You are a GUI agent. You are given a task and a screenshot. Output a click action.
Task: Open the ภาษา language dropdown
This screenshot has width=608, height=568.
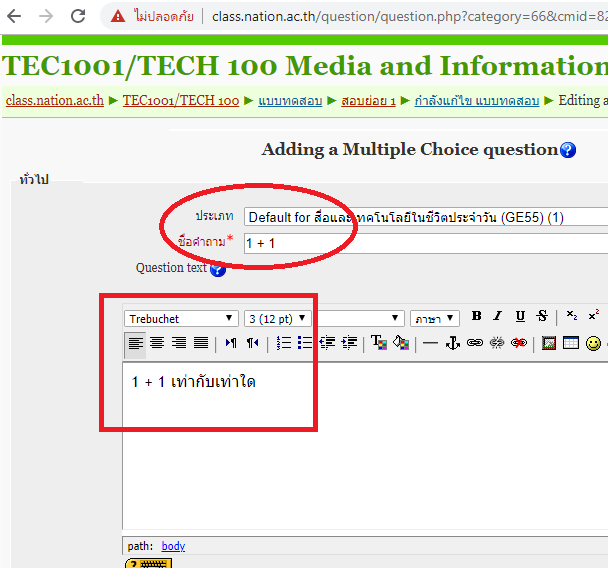pos(434,319)
